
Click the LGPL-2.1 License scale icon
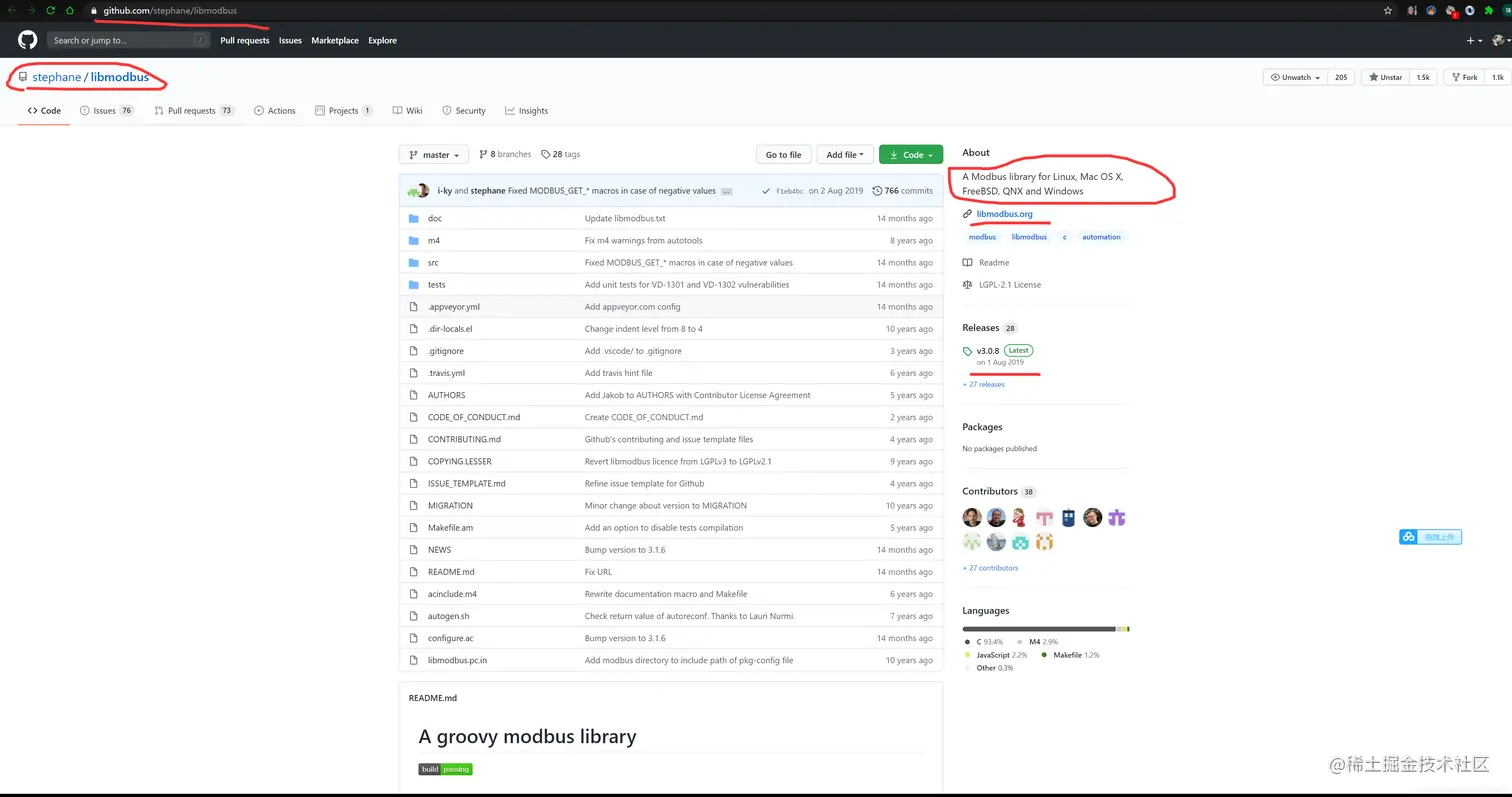967,284
